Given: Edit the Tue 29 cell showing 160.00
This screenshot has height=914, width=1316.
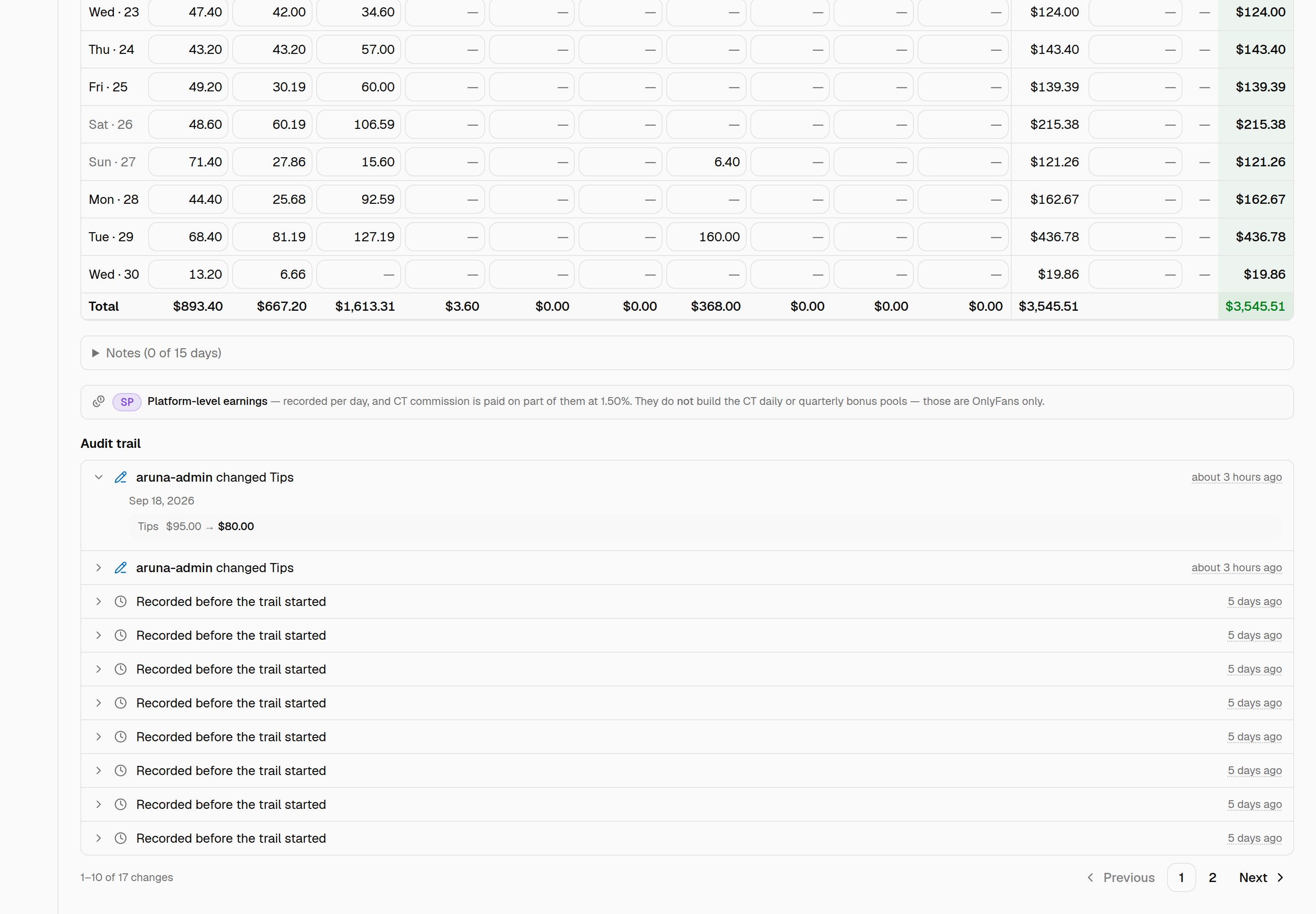Looking at the screenshot, I should coord(706,237).
